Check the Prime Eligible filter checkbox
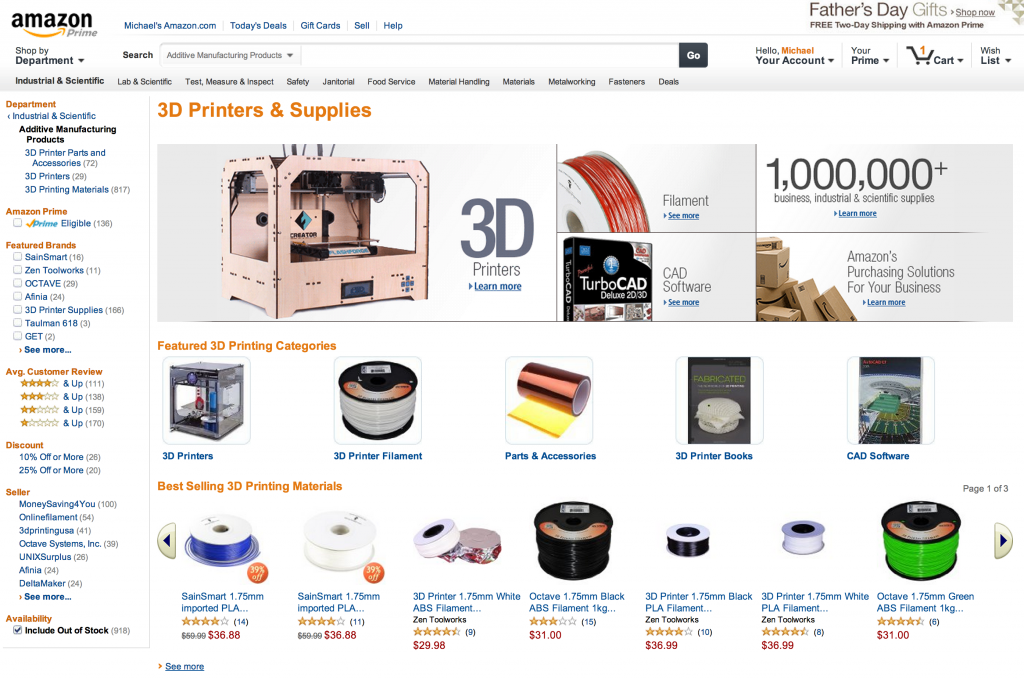 point(18,223)
